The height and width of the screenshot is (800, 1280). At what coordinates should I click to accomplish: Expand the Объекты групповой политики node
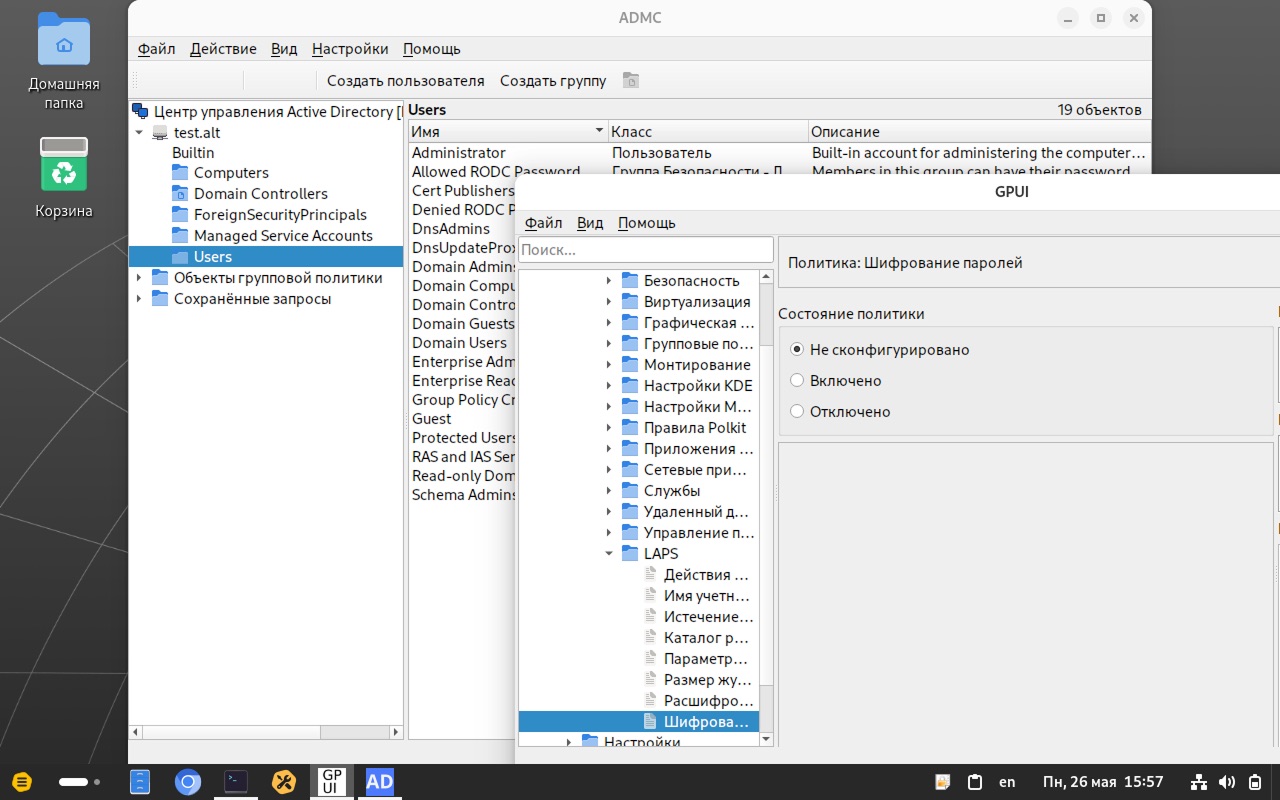[x=139, y=278]
